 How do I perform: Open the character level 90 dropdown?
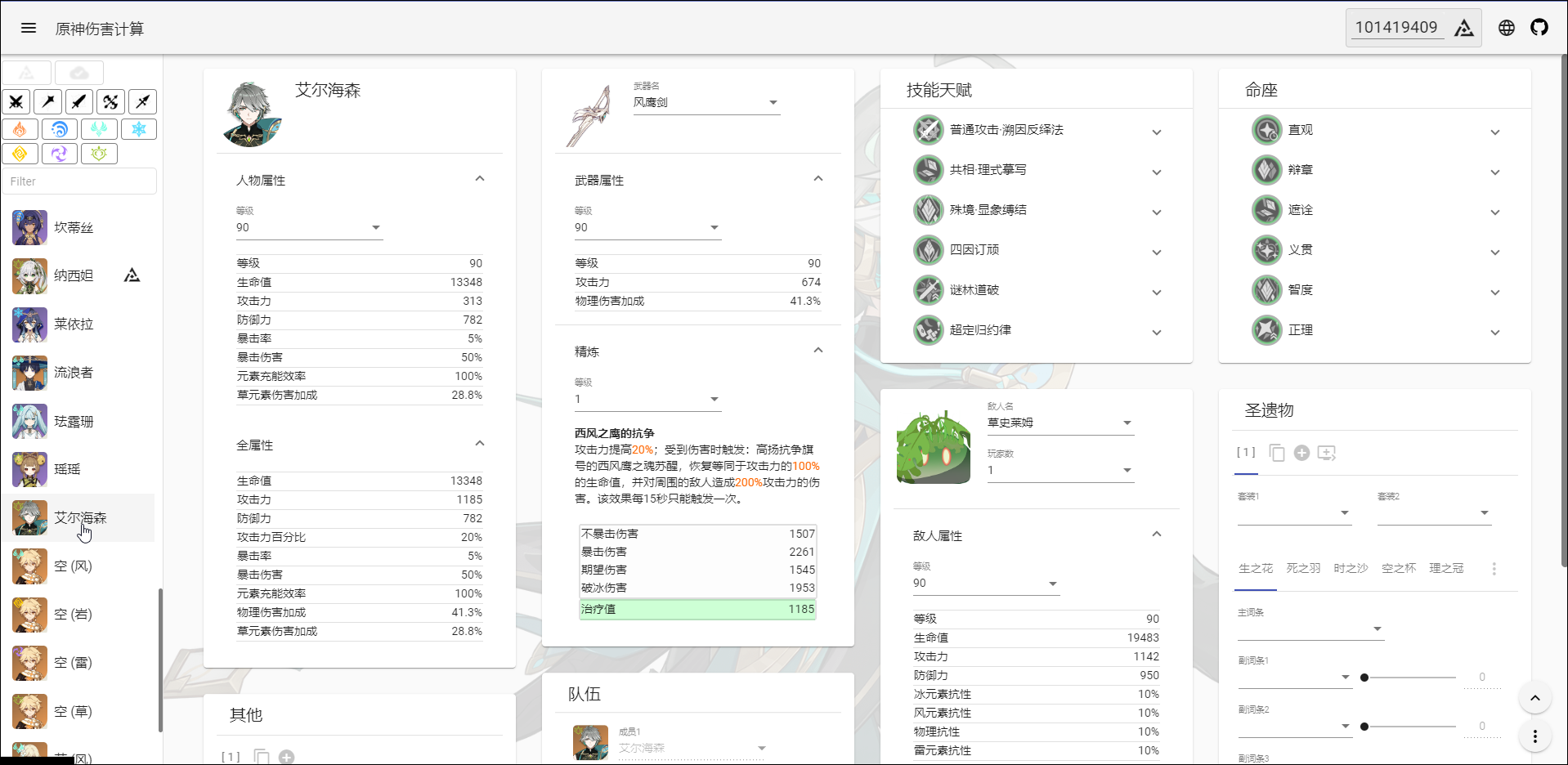309,228
